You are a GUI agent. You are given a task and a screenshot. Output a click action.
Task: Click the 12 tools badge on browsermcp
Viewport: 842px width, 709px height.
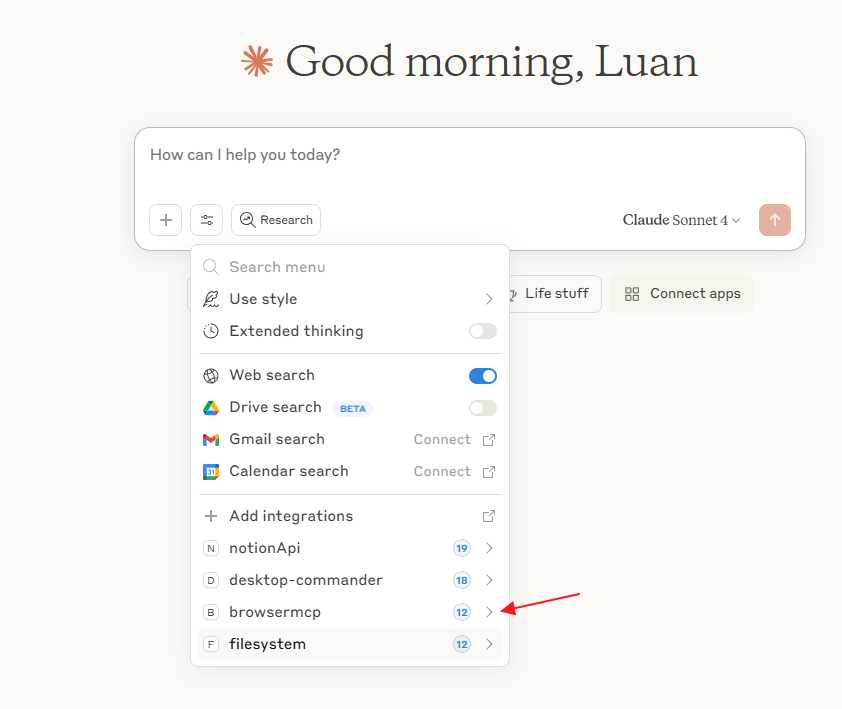[461, 612]
